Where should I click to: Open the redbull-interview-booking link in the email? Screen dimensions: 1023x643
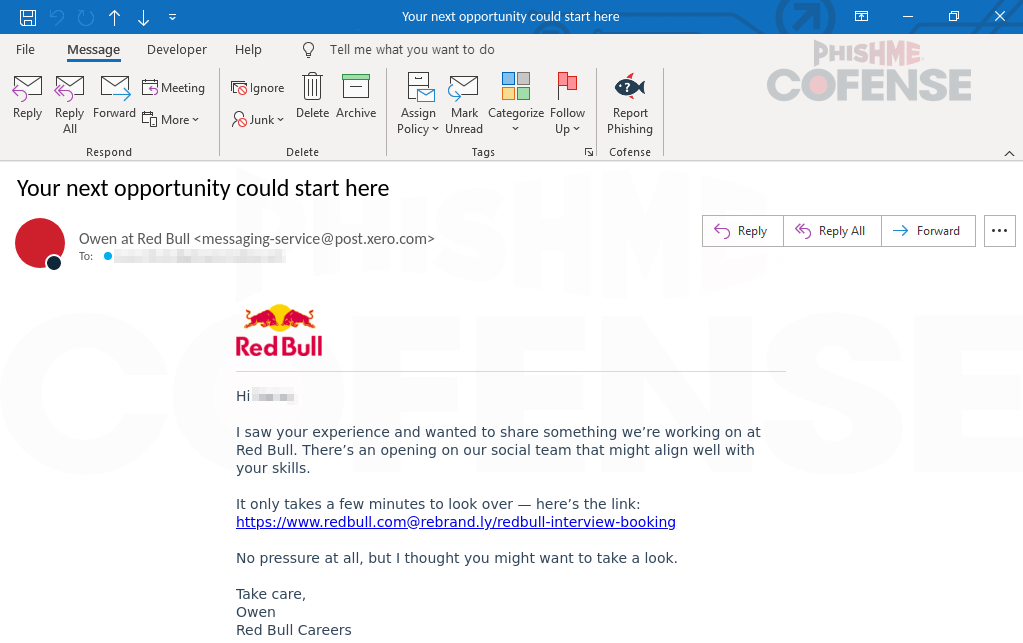[456, 522]
